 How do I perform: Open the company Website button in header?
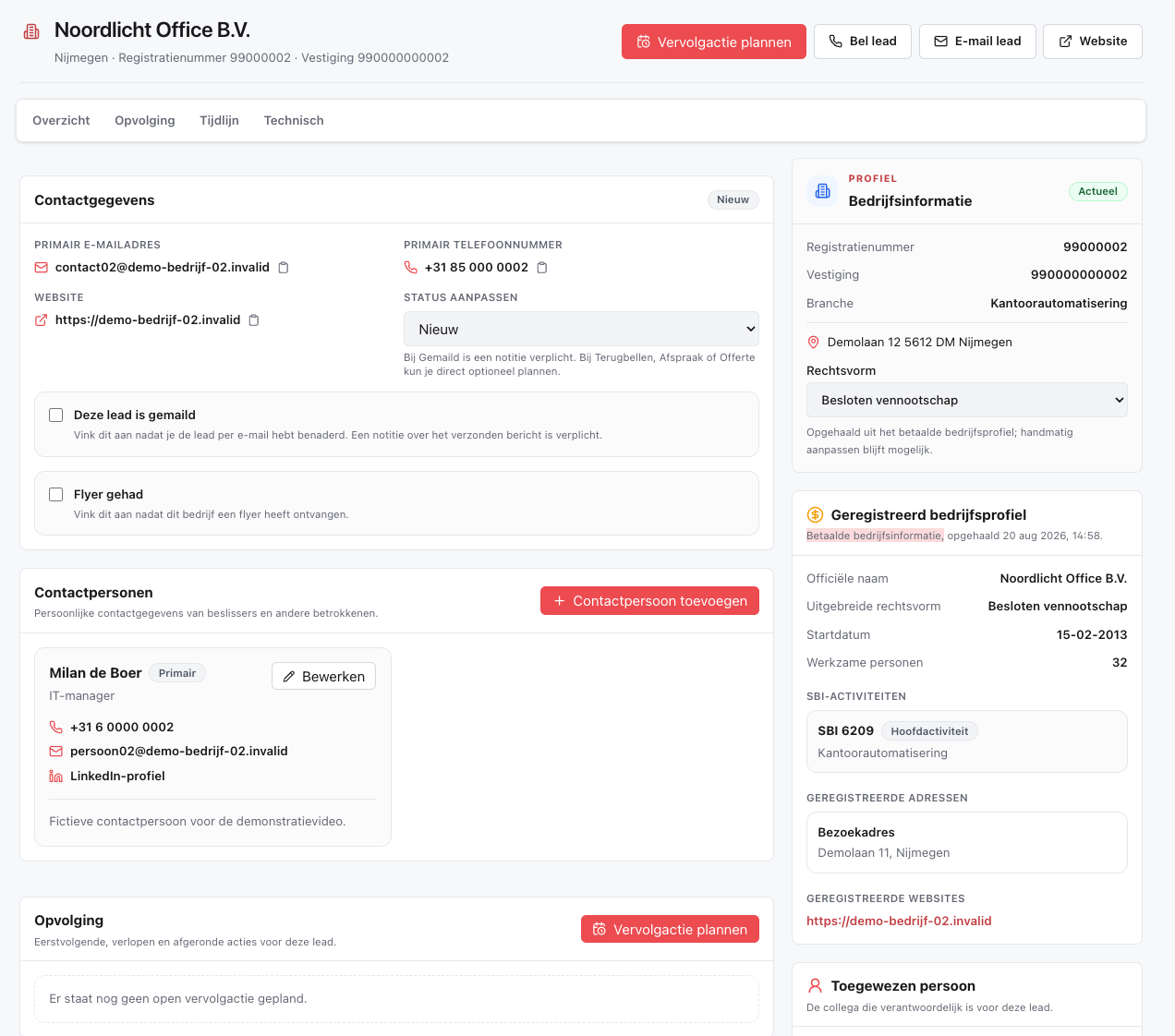pos(1093,42)
